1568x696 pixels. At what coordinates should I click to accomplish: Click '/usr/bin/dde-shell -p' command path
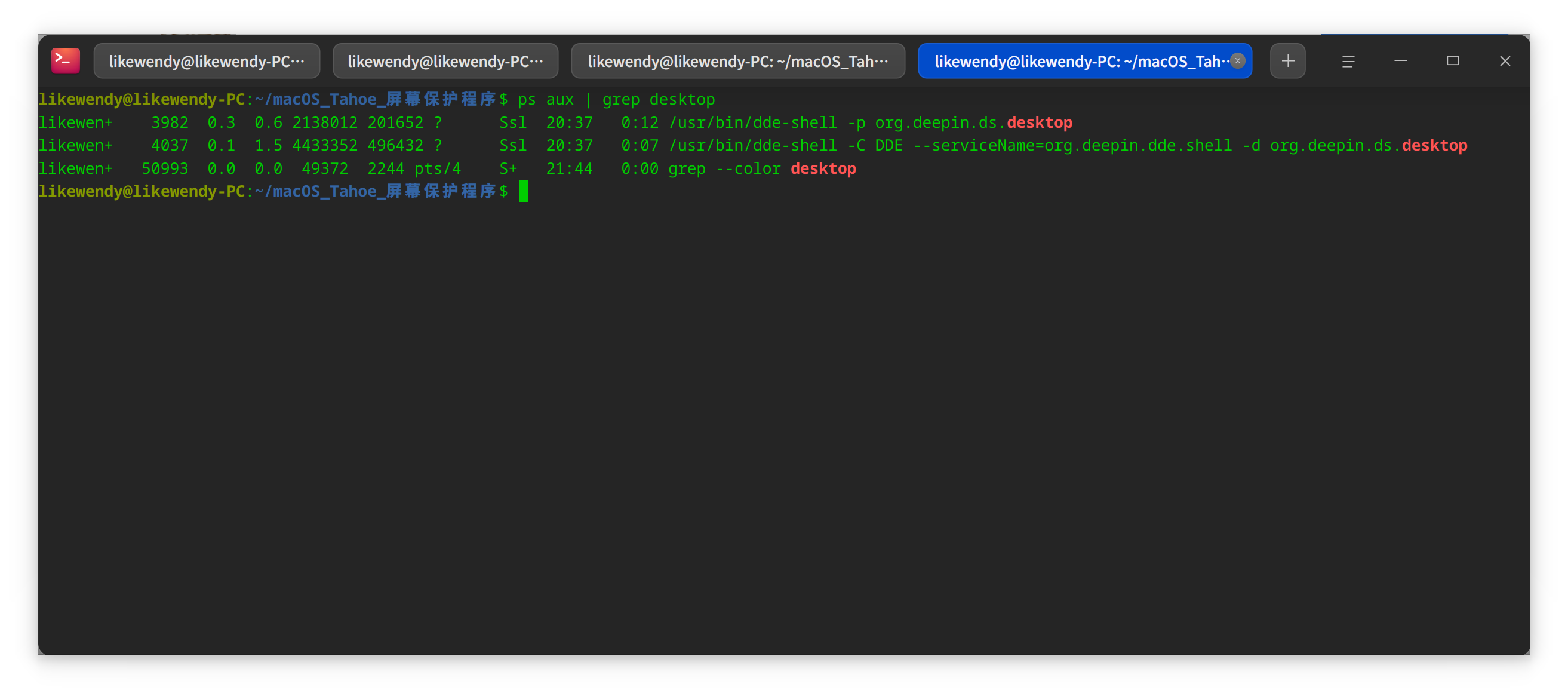[767, 122]
